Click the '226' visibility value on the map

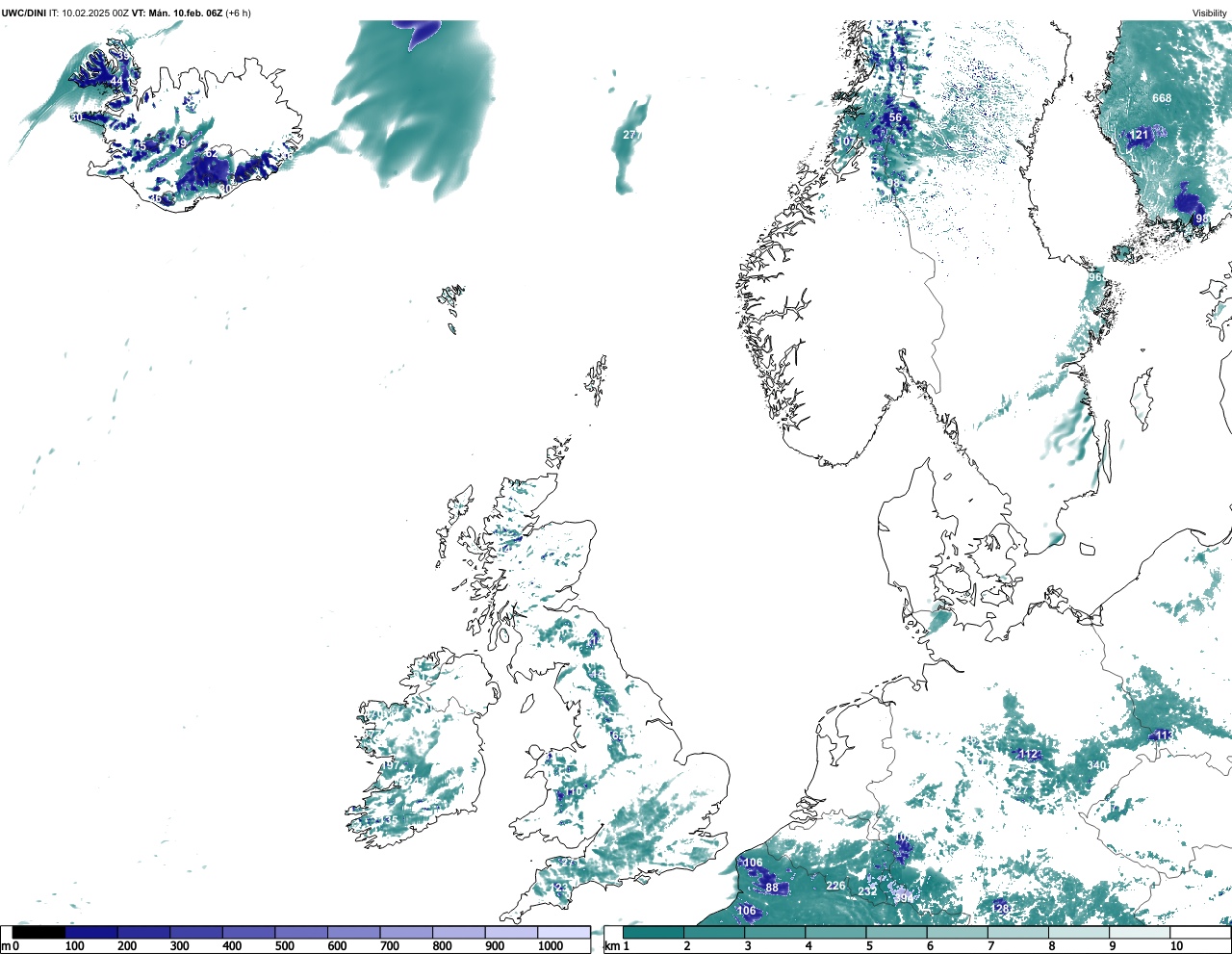[835, 886]
